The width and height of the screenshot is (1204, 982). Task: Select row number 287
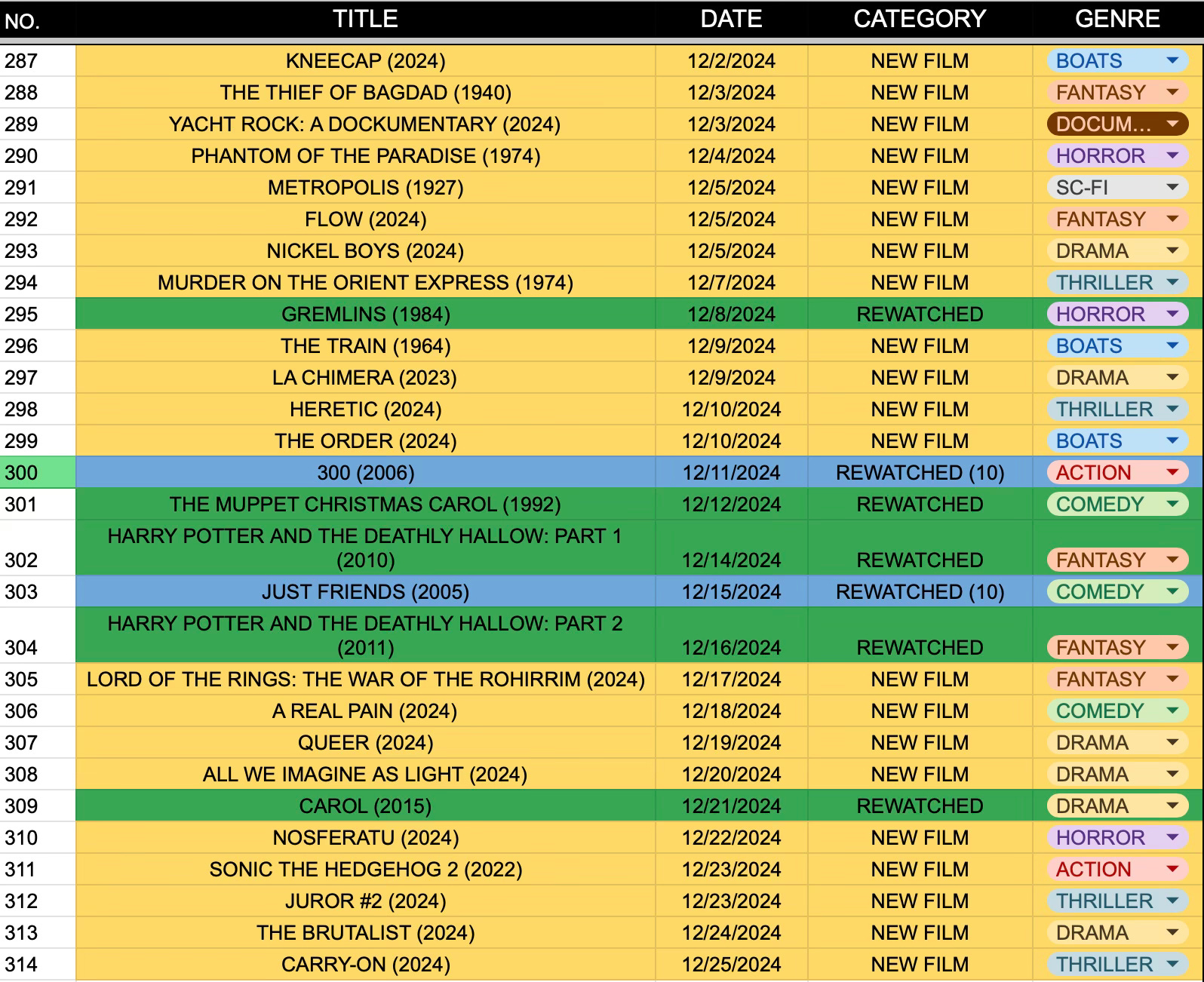point(38,61)
